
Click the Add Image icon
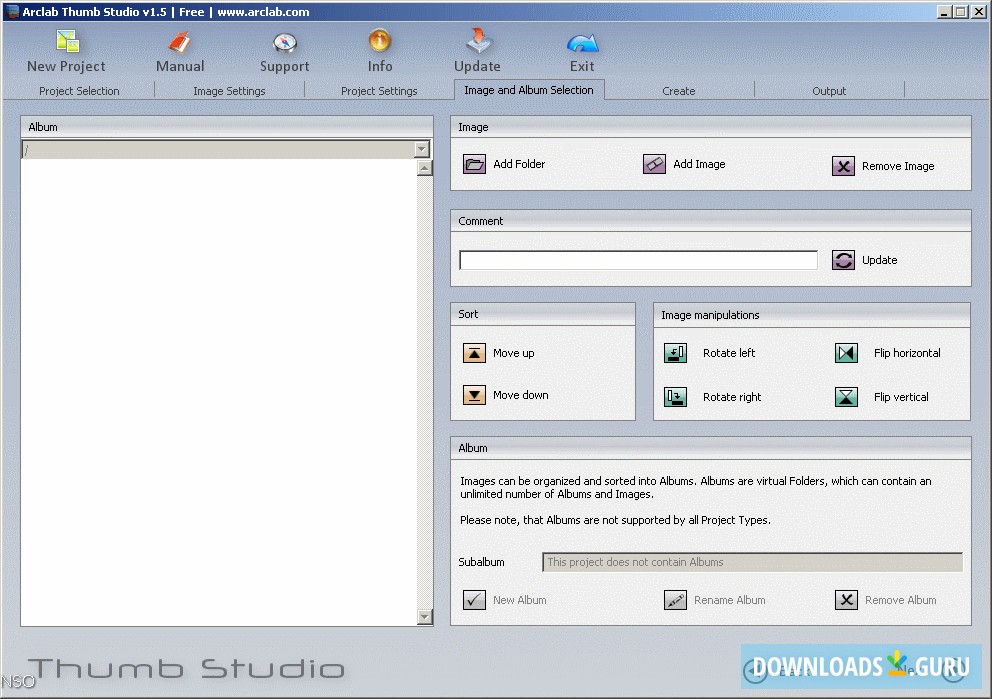click(654, 164)
